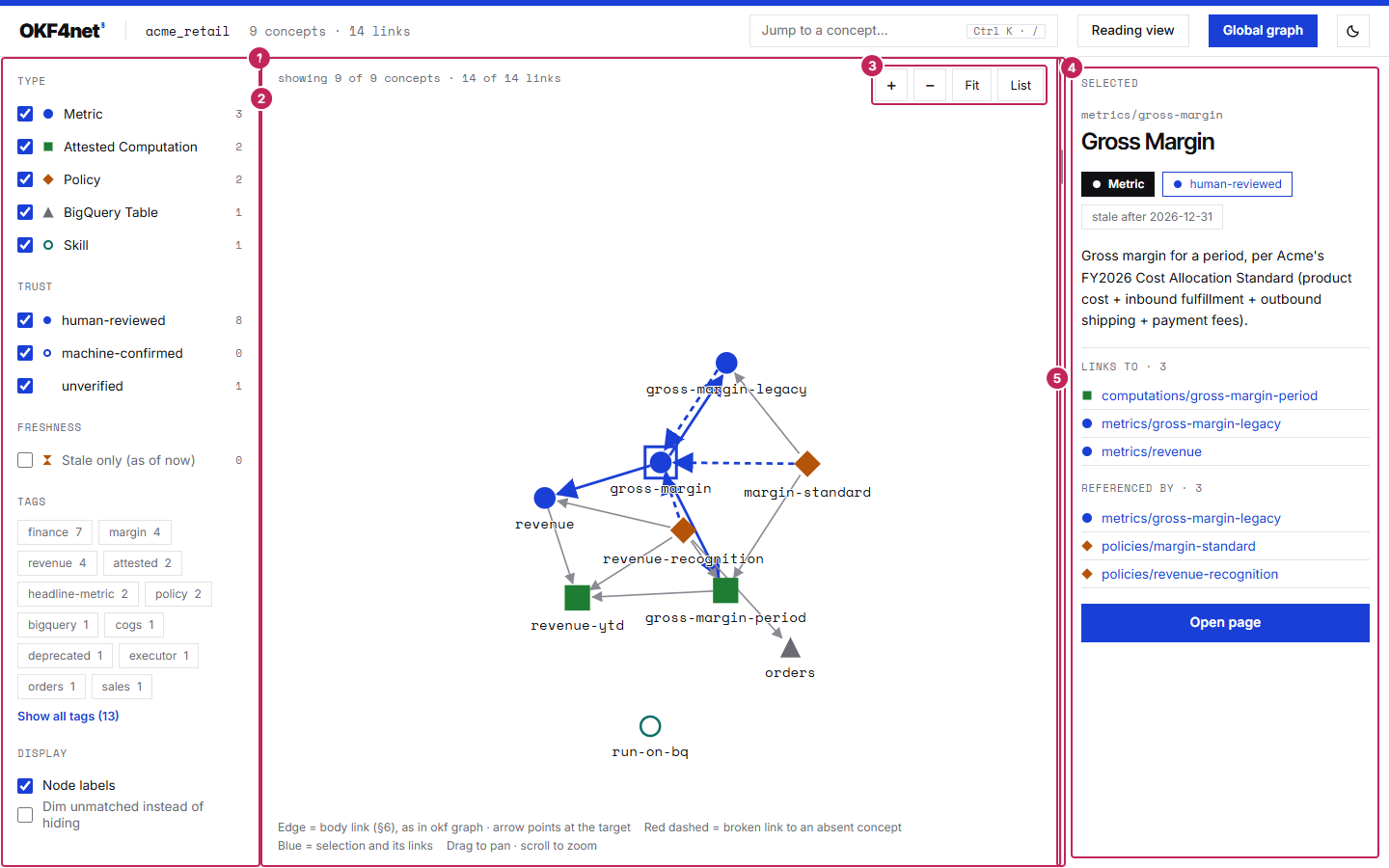Screen dimensions: 1389x868
Task: Filter by the deprecated tag
Action: pyautogui.click(x=66, y=656)
